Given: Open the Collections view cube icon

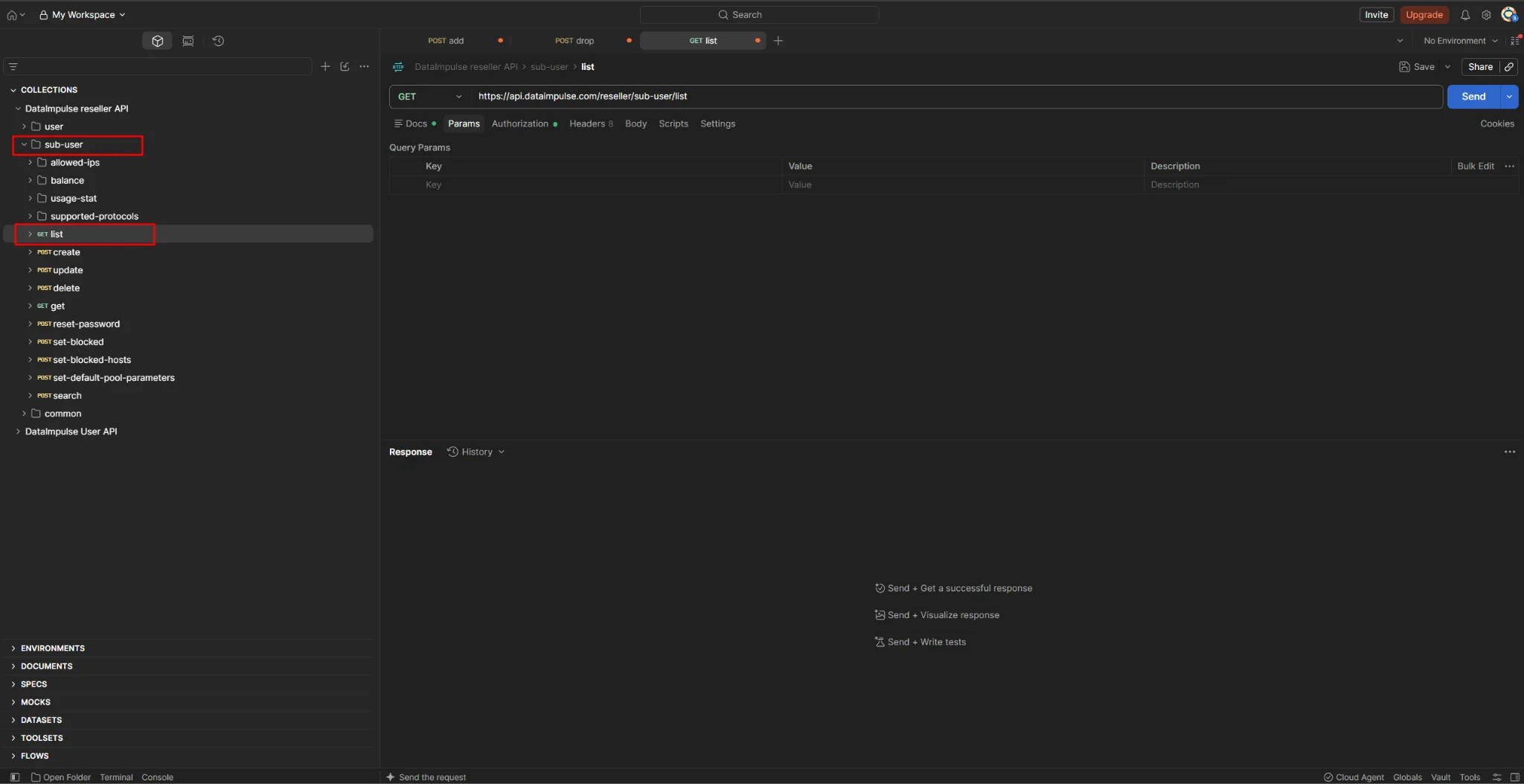Looking at the screenshot, I should coord(157,41).
